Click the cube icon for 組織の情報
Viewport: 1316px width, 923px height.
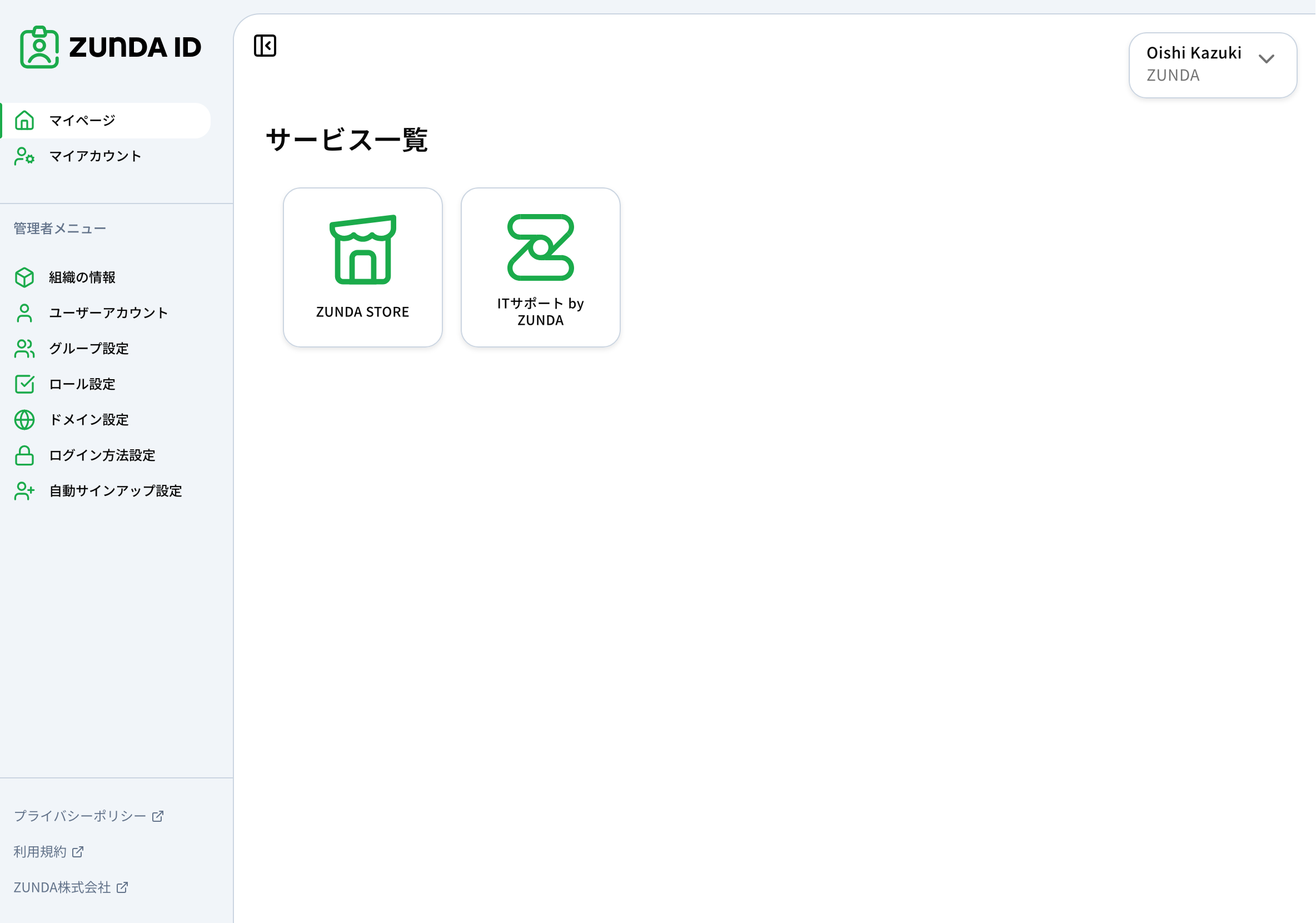[24, 277]
